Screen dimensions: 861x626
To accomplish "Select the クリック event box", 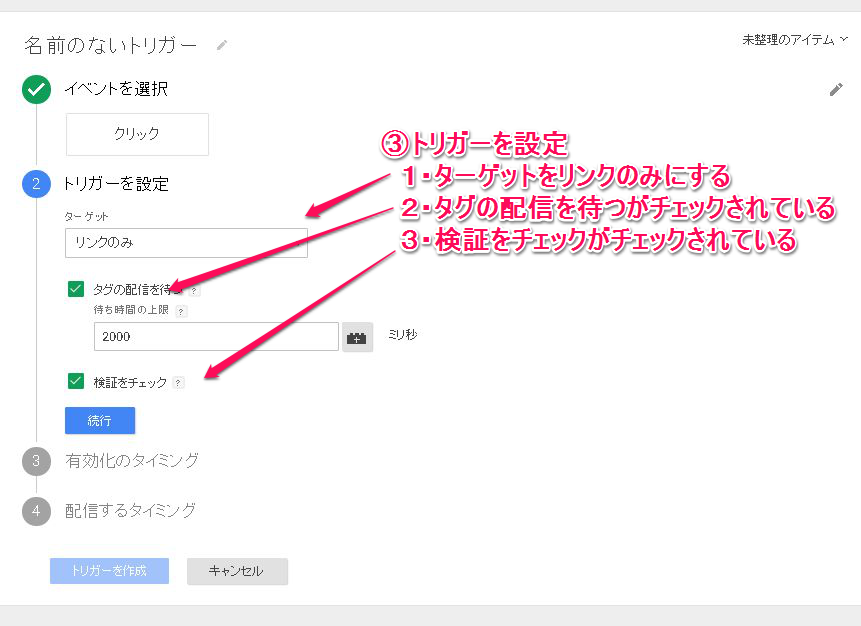I will [x=137, y=135].
